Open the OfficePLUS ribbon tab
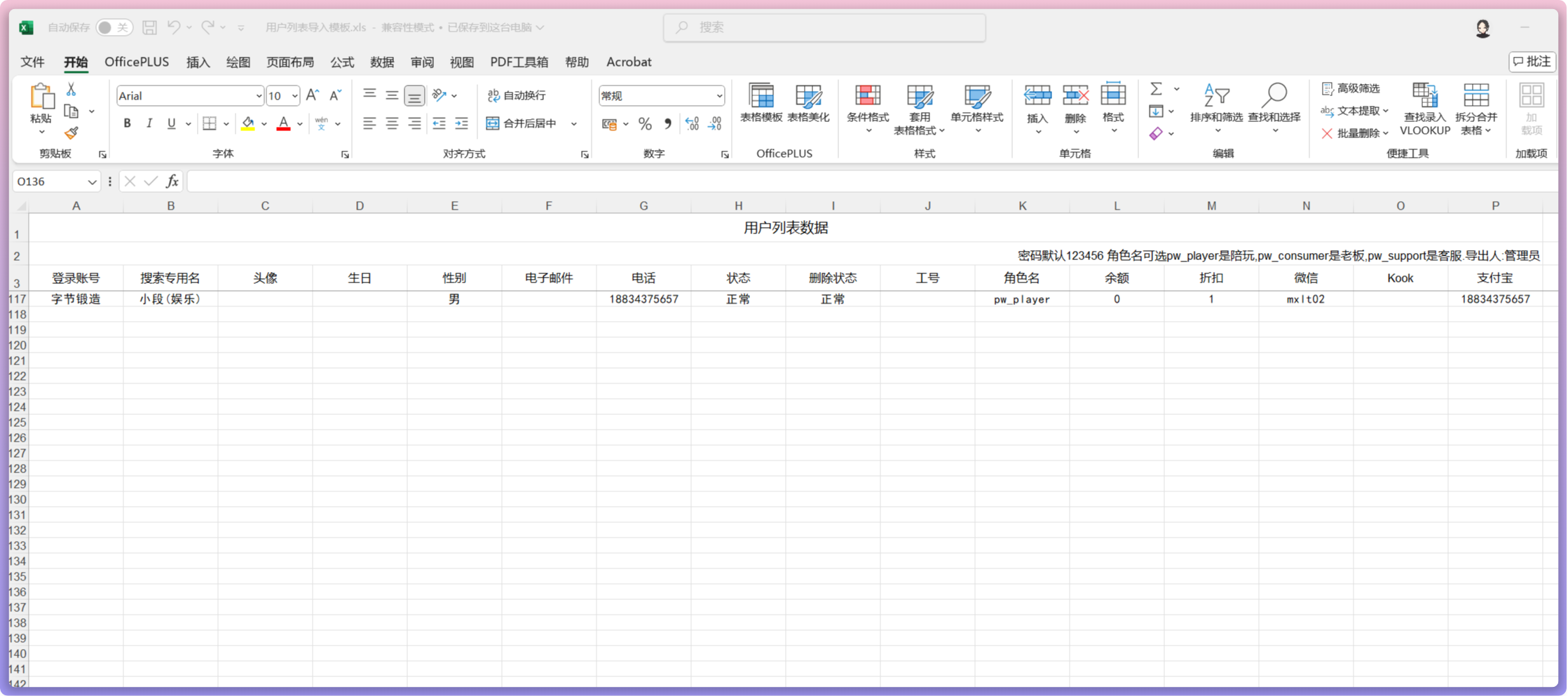The width and height of the screenshot is (1568, 696). pos(136,62)
